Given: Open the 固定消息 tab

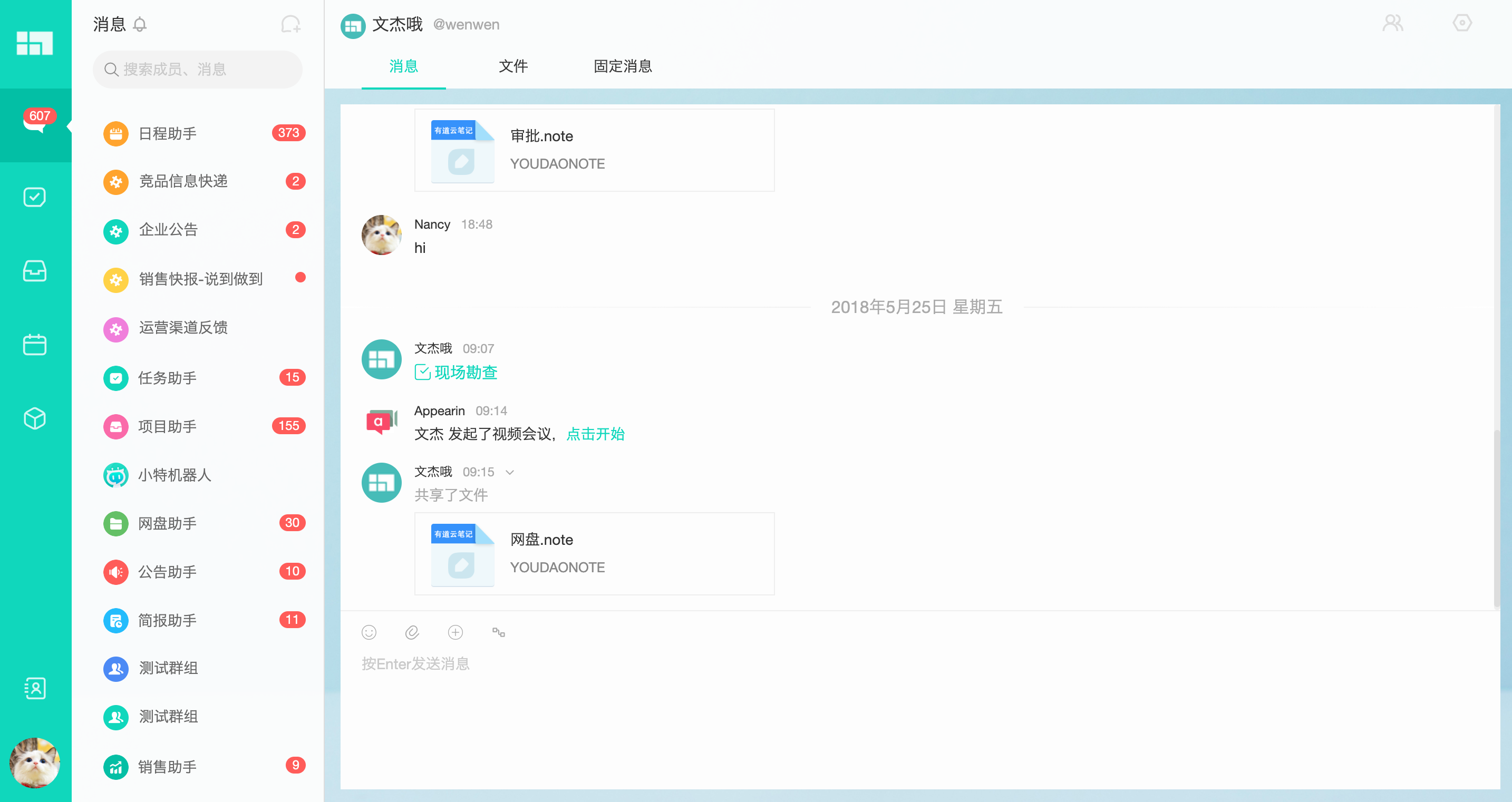Looking at the screenshot, I should tap(623, 66).
